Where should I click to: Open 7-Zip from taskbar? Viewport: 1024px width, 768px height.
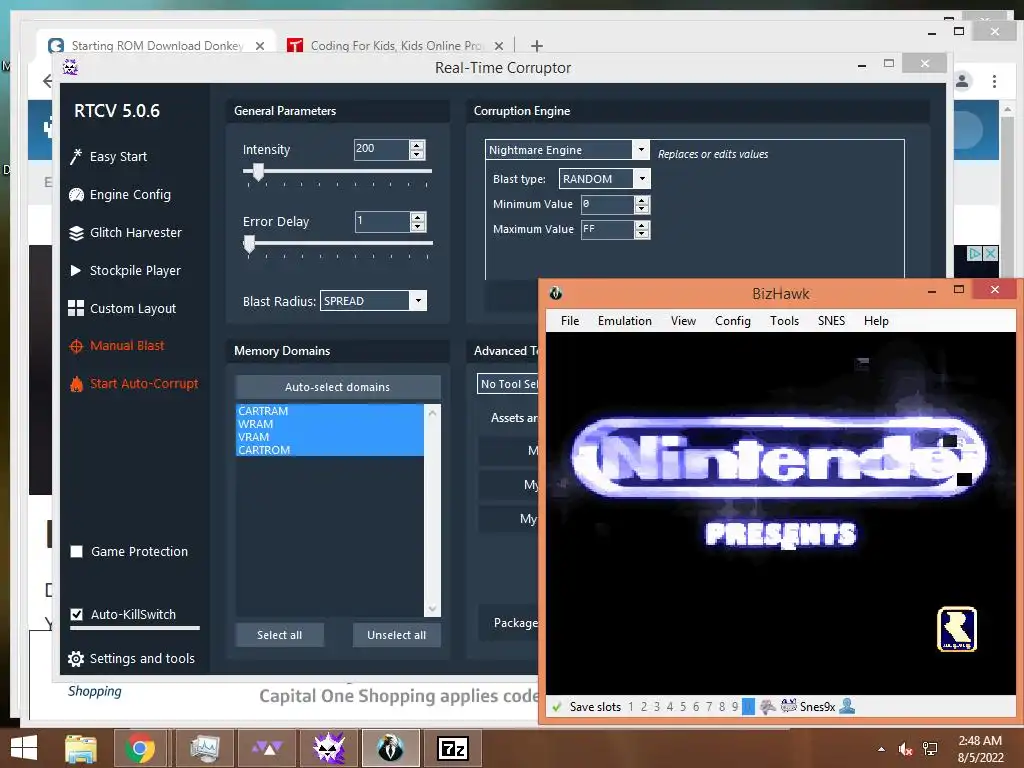453,748
